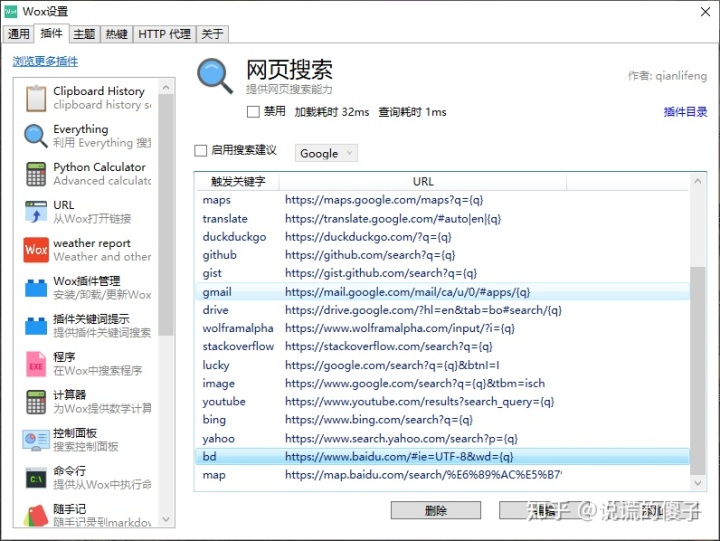Select Clipboard History plugin icon
This screenshot has height=541, width=720.
pos(36,98)
